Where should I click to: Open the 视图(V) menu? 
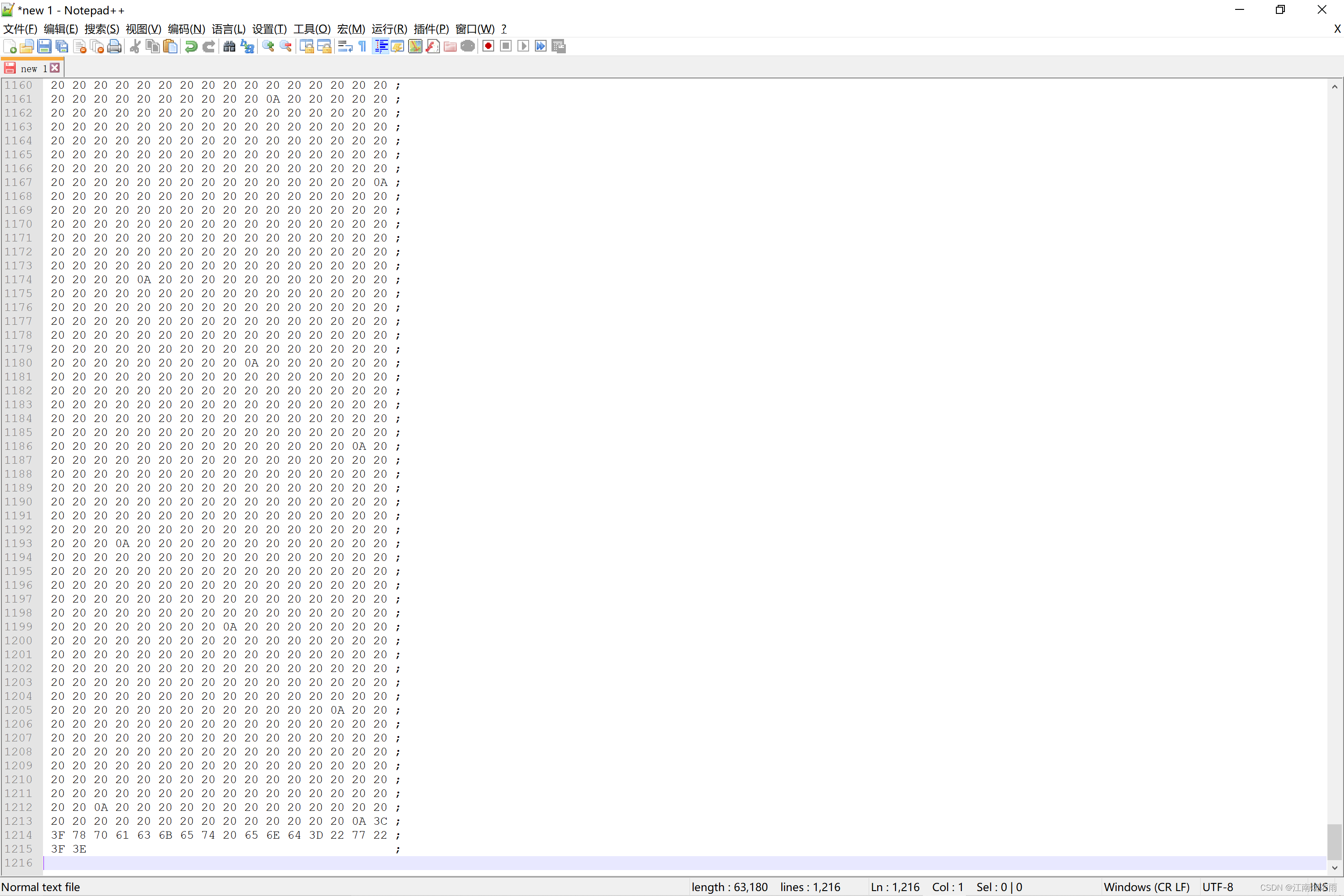tap(143, 29)
